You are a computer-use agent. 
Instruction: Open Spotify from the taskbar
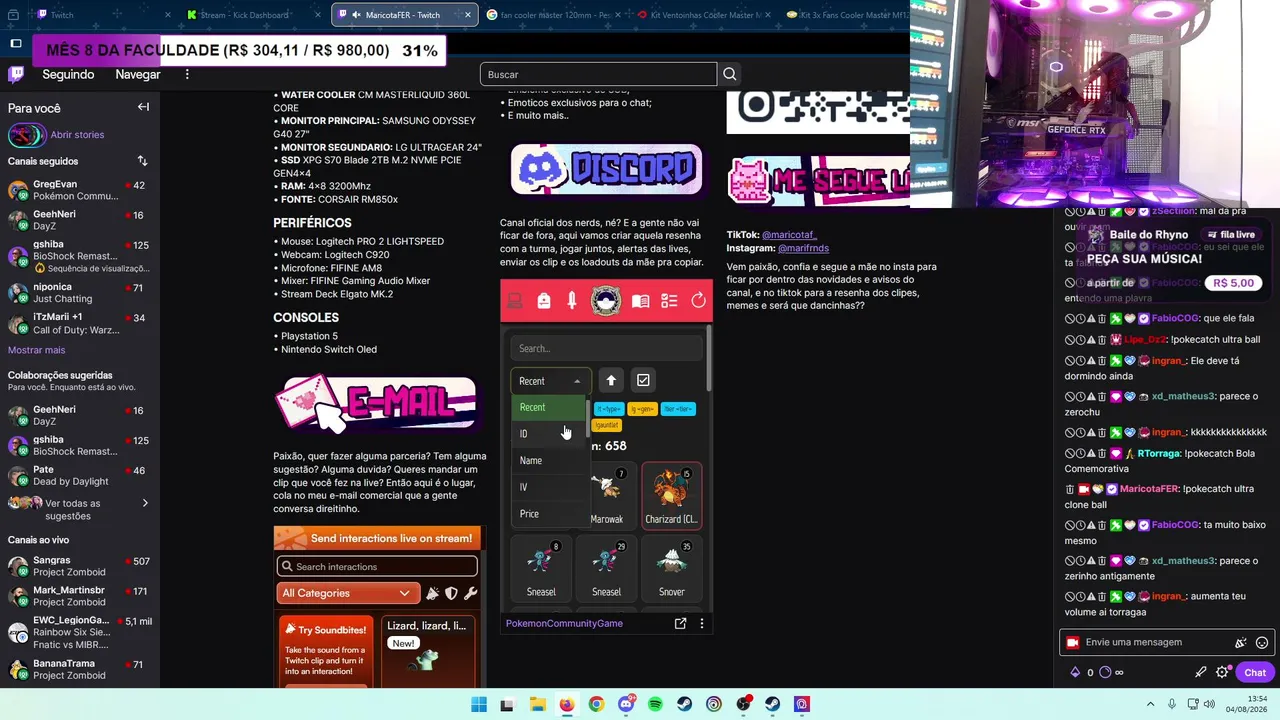655,704
